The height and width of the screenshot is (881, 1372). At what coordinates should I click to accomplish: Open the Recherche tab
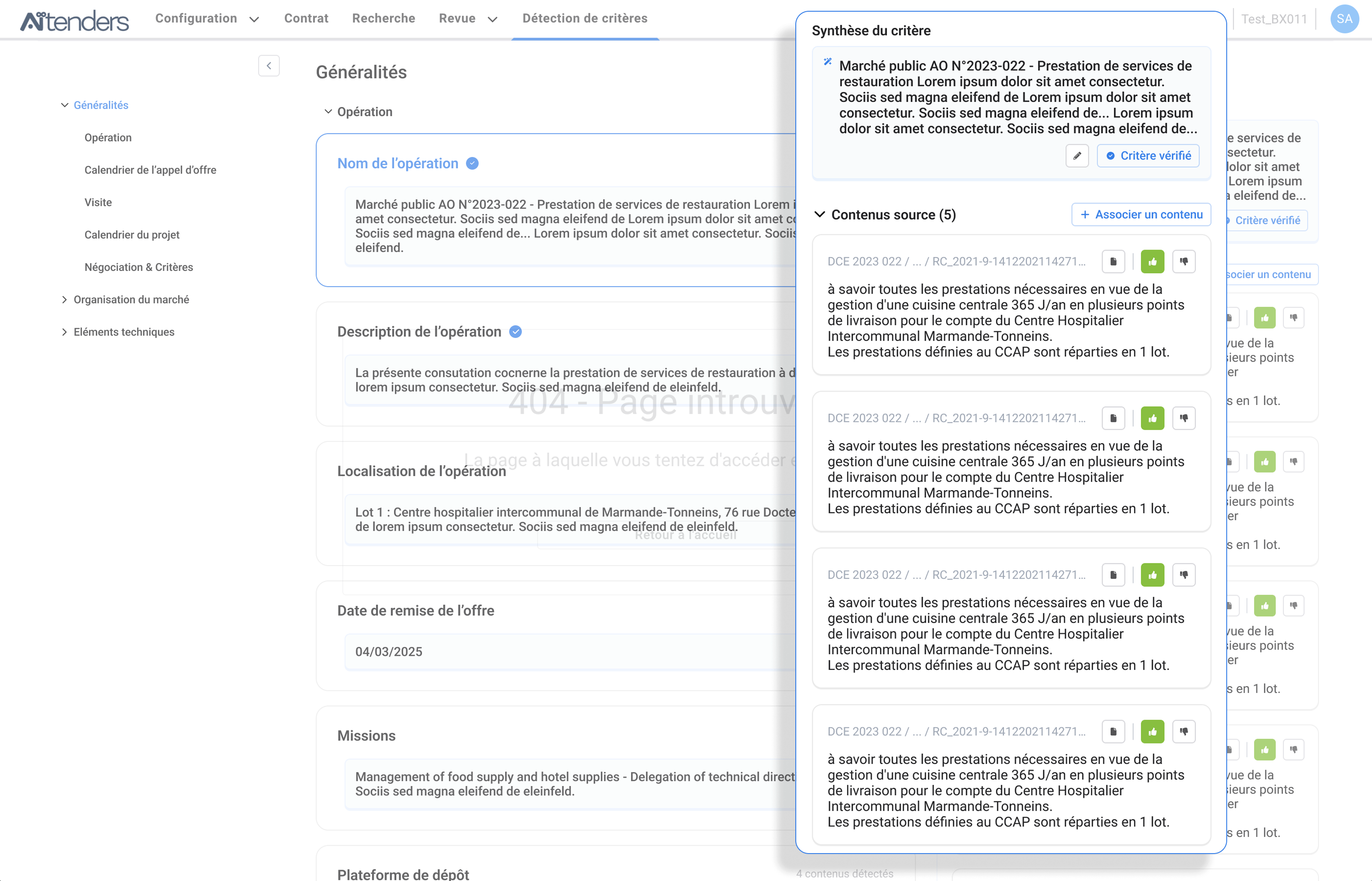(x=383, y=18)
